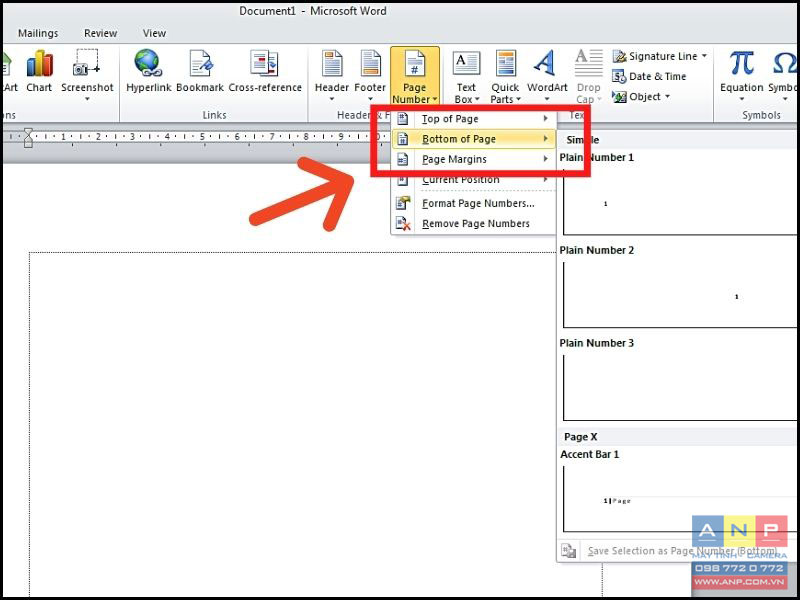The image size is (800, 600).
Task: Switch to the Mailings tab
Action: [38, 33]
